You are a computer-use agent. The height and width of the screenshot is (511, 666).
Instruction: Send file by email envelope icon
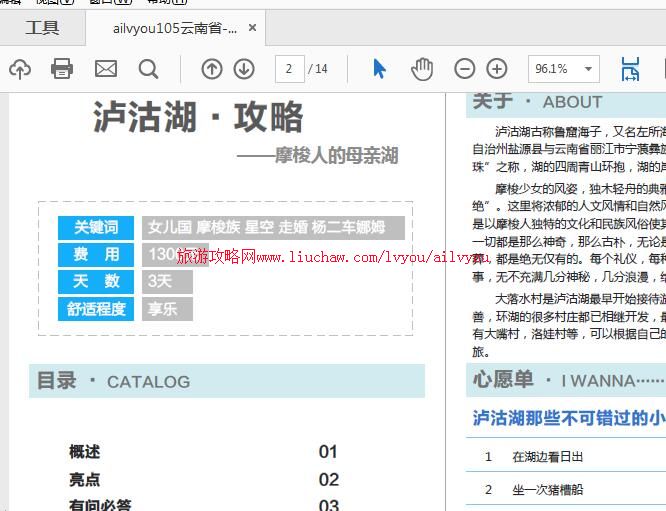pyautogui.click(x=106, y=69)
